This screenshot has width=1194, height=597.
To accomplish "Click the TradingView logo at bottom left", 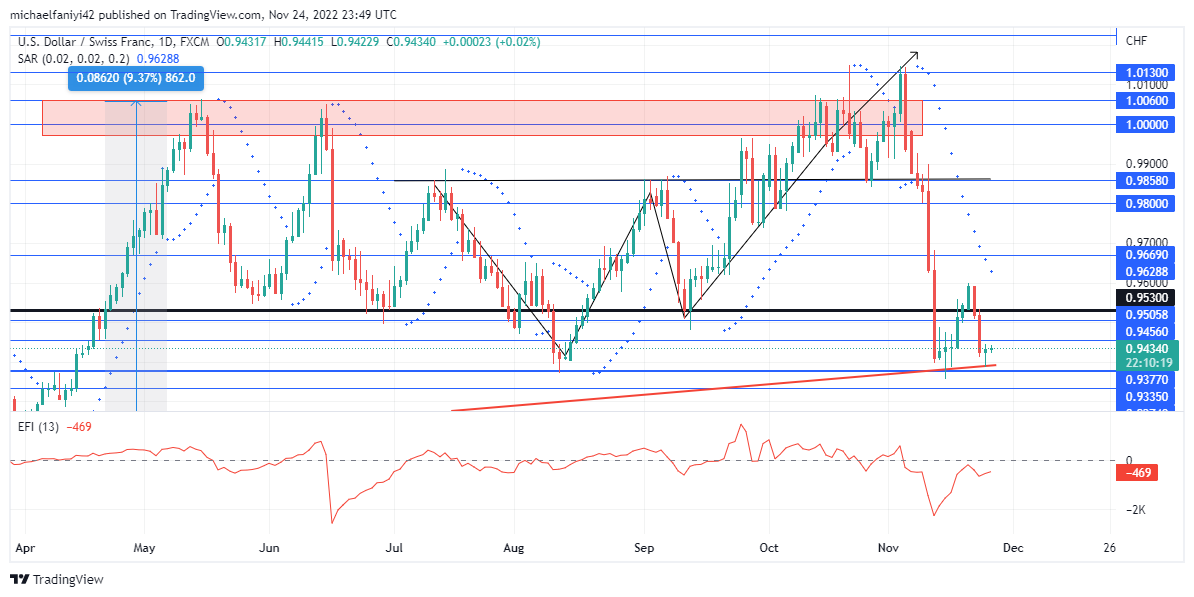I will tap(56, 579).
